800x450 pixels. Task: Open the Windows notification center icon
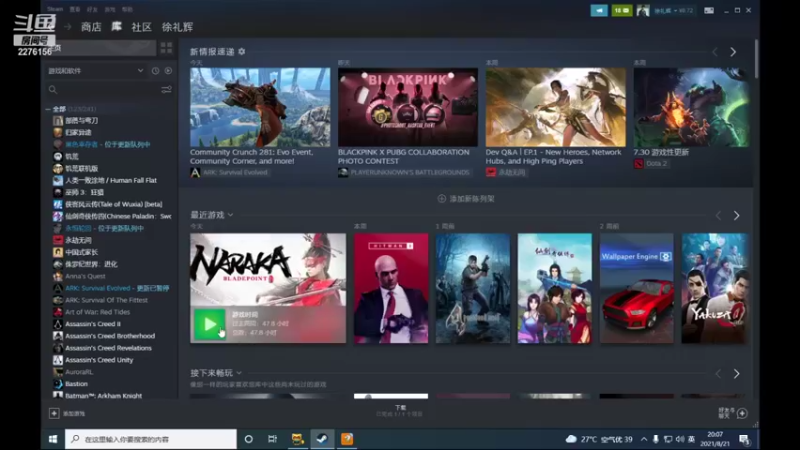click(744, 439)
